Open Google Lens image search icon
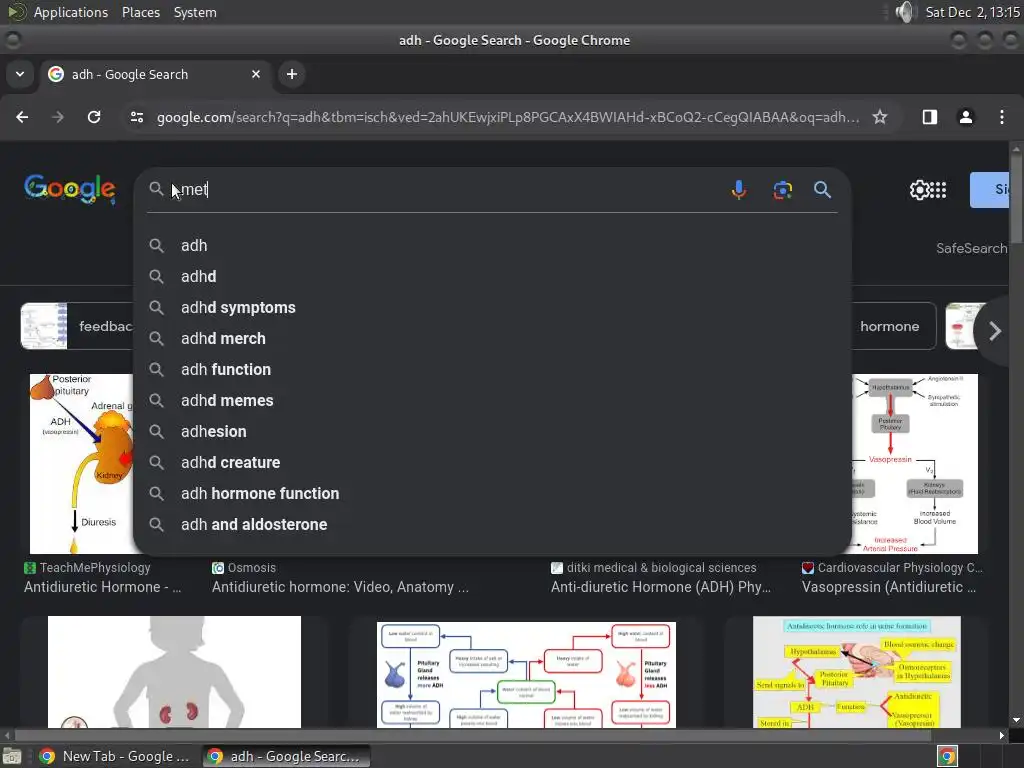The height and width of the screenshot is (768, 1024). click(x=782, y=189)
